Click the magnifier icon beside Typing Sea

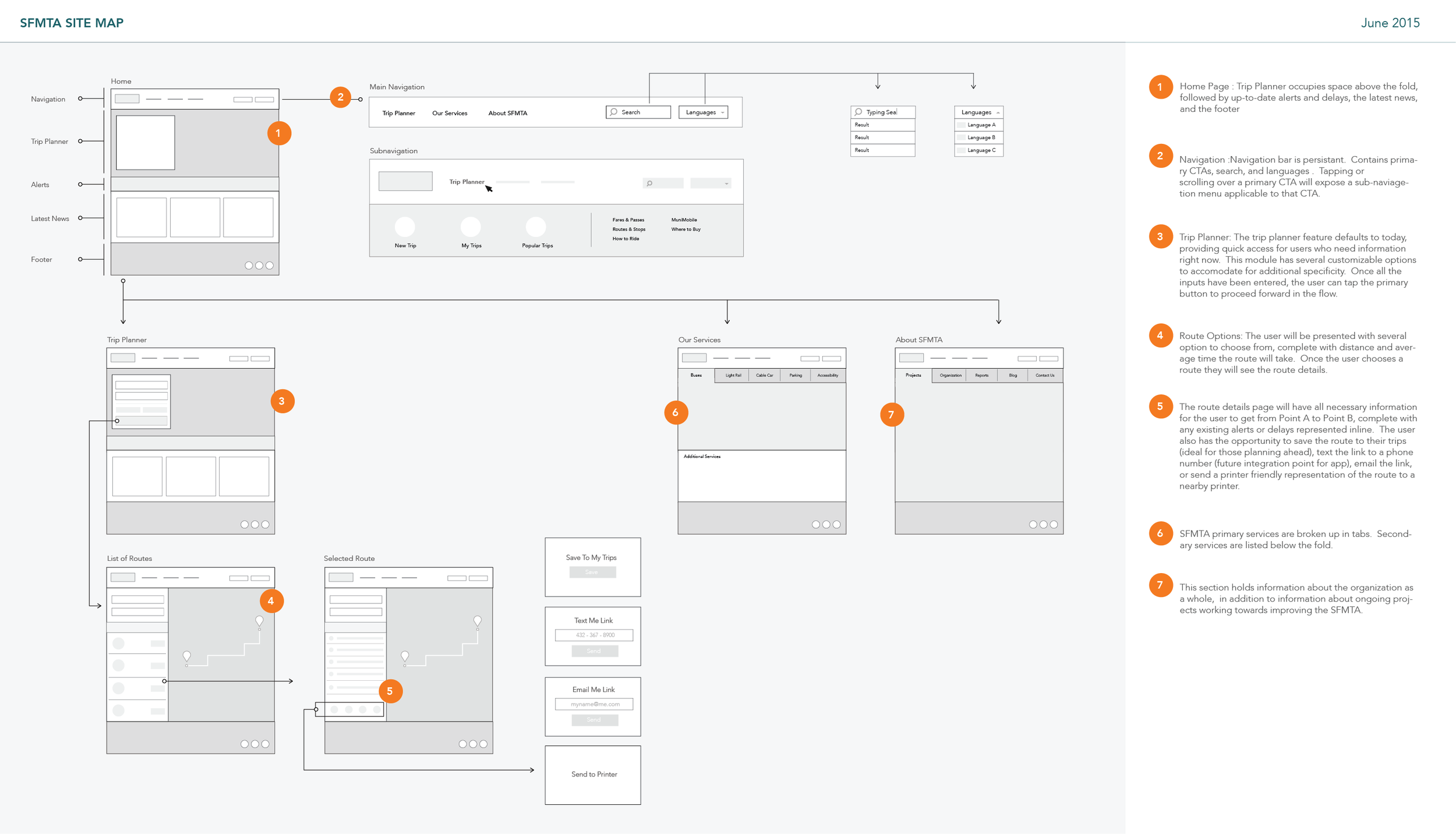click(x=858, y=112)
